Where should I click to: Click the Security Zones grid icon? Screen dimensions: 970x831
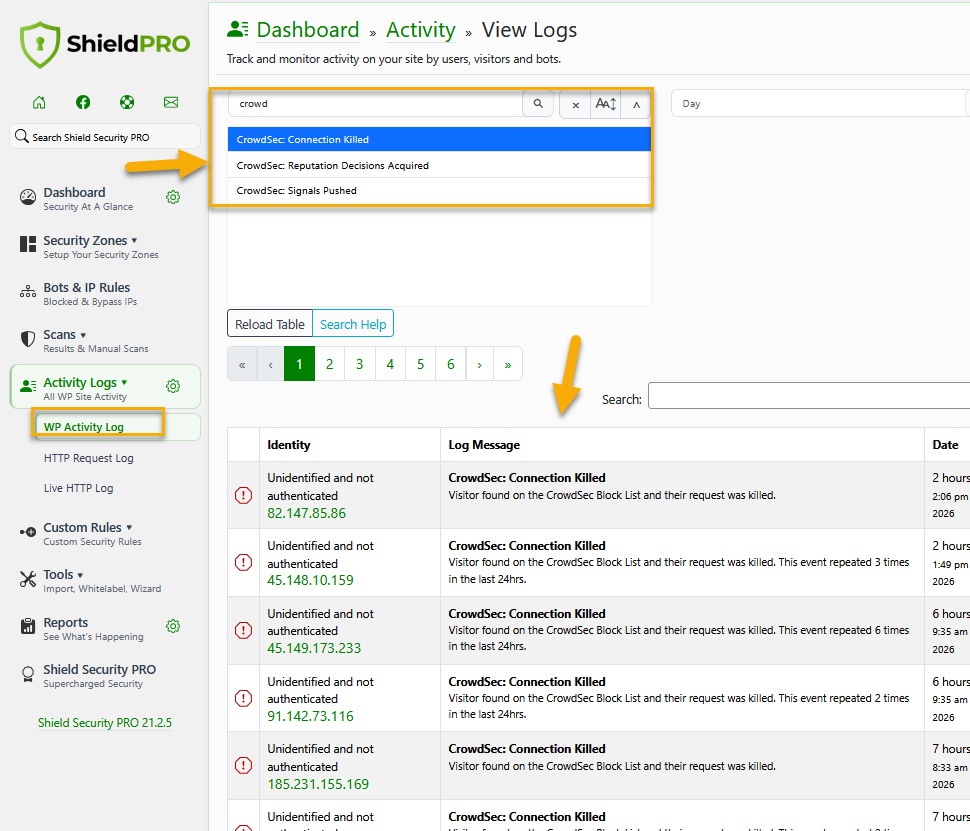[x=28, y=244]
